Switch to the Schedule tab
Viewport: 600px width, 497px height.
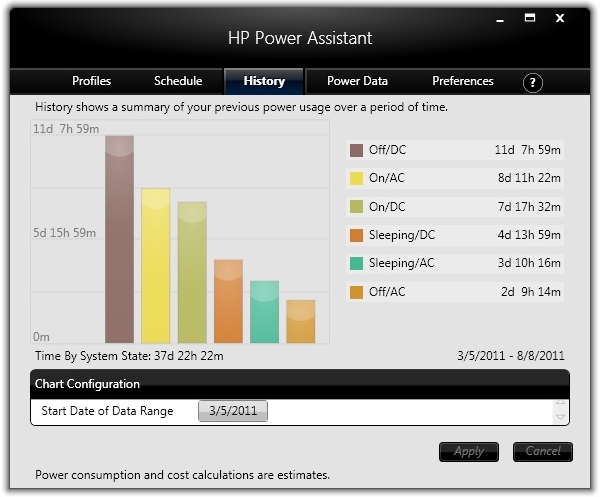coord(178,81)
